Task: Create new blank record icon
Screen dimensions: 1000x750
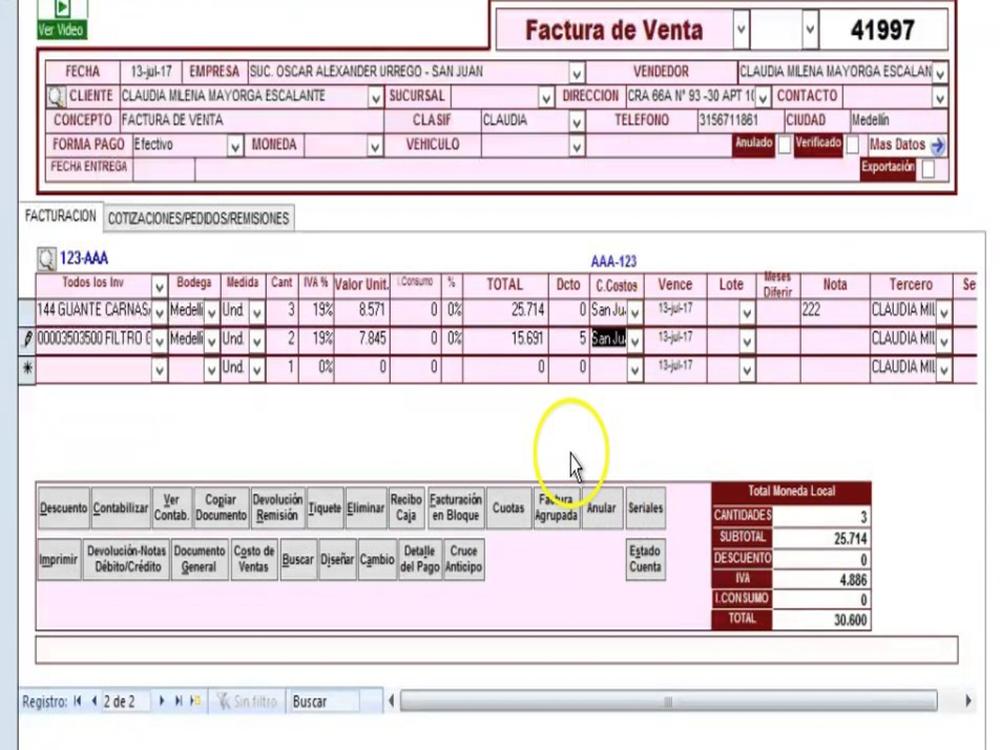Action: tap(196, 701)
